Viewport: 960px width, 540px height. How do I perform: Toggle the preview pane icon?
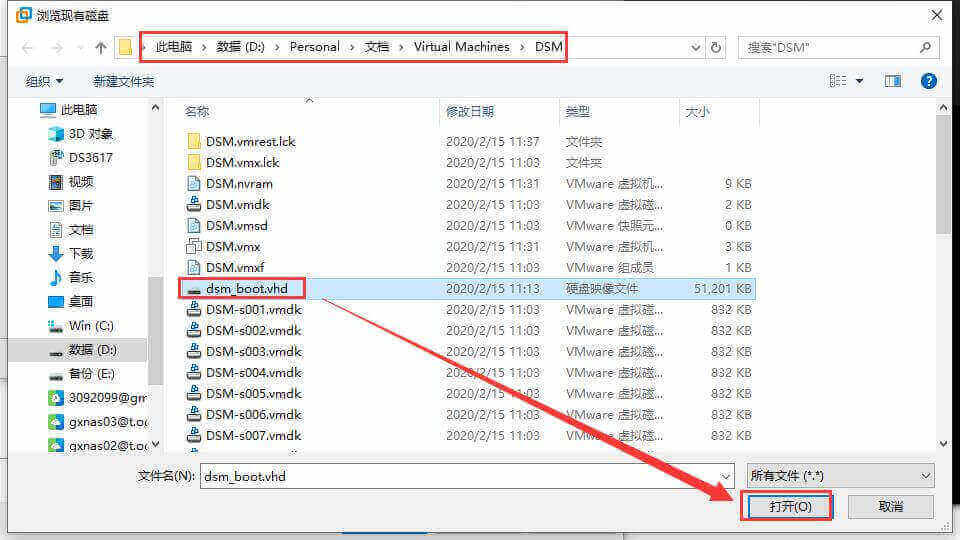893,81
